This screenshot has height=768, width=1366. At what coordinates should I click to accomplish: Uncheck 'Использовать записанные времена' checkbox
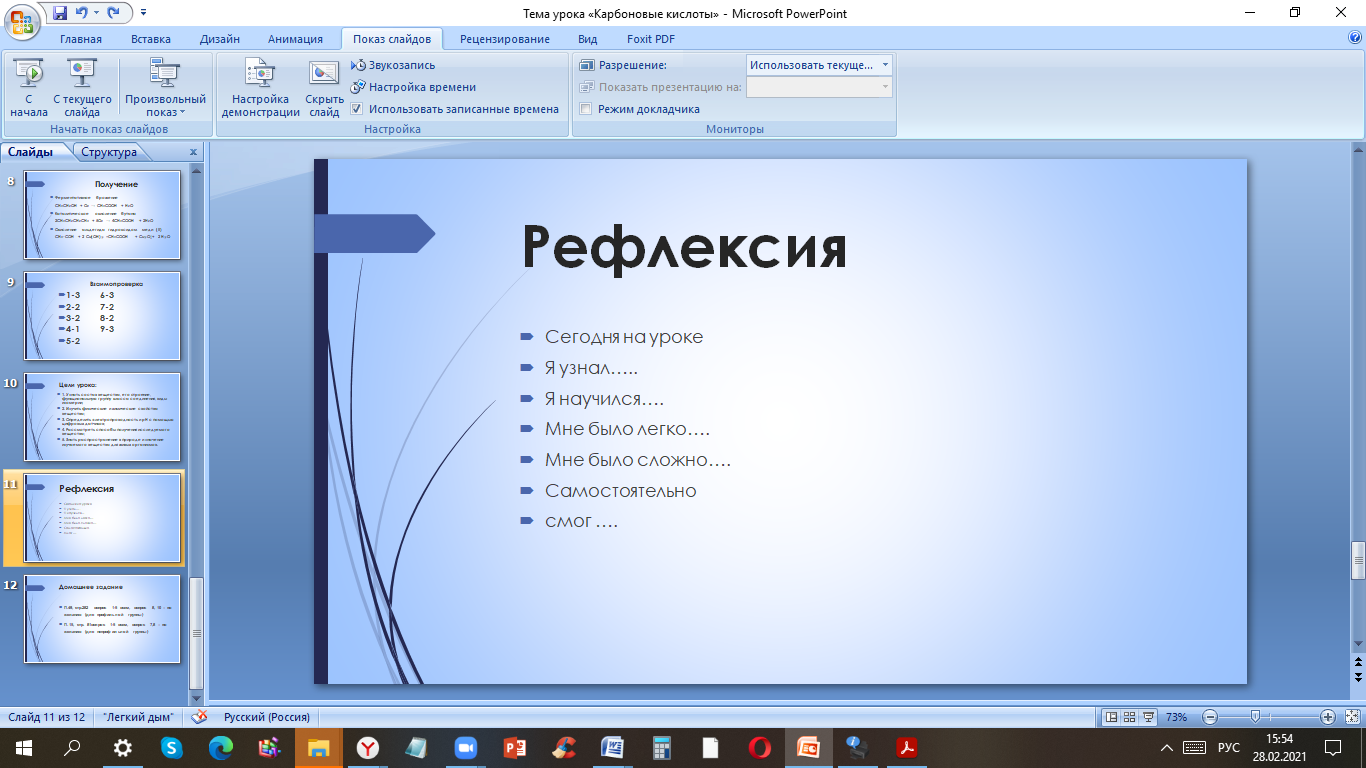[x=357, y=109]
